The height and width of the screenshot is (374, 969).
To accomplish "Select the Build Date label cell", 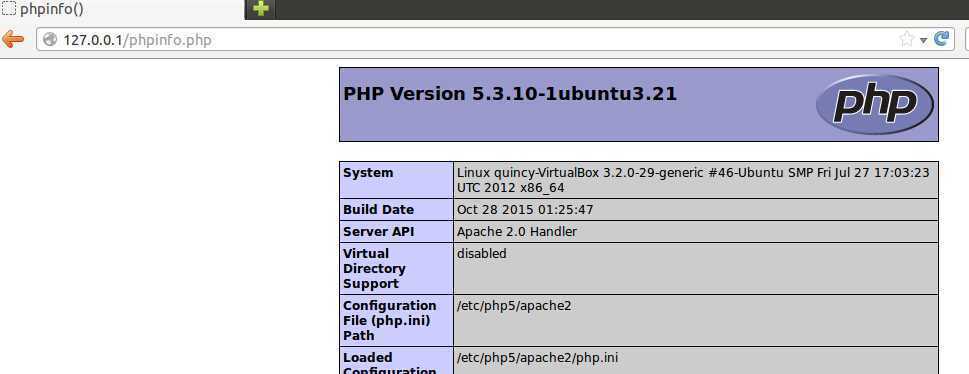I will [396, 210].
